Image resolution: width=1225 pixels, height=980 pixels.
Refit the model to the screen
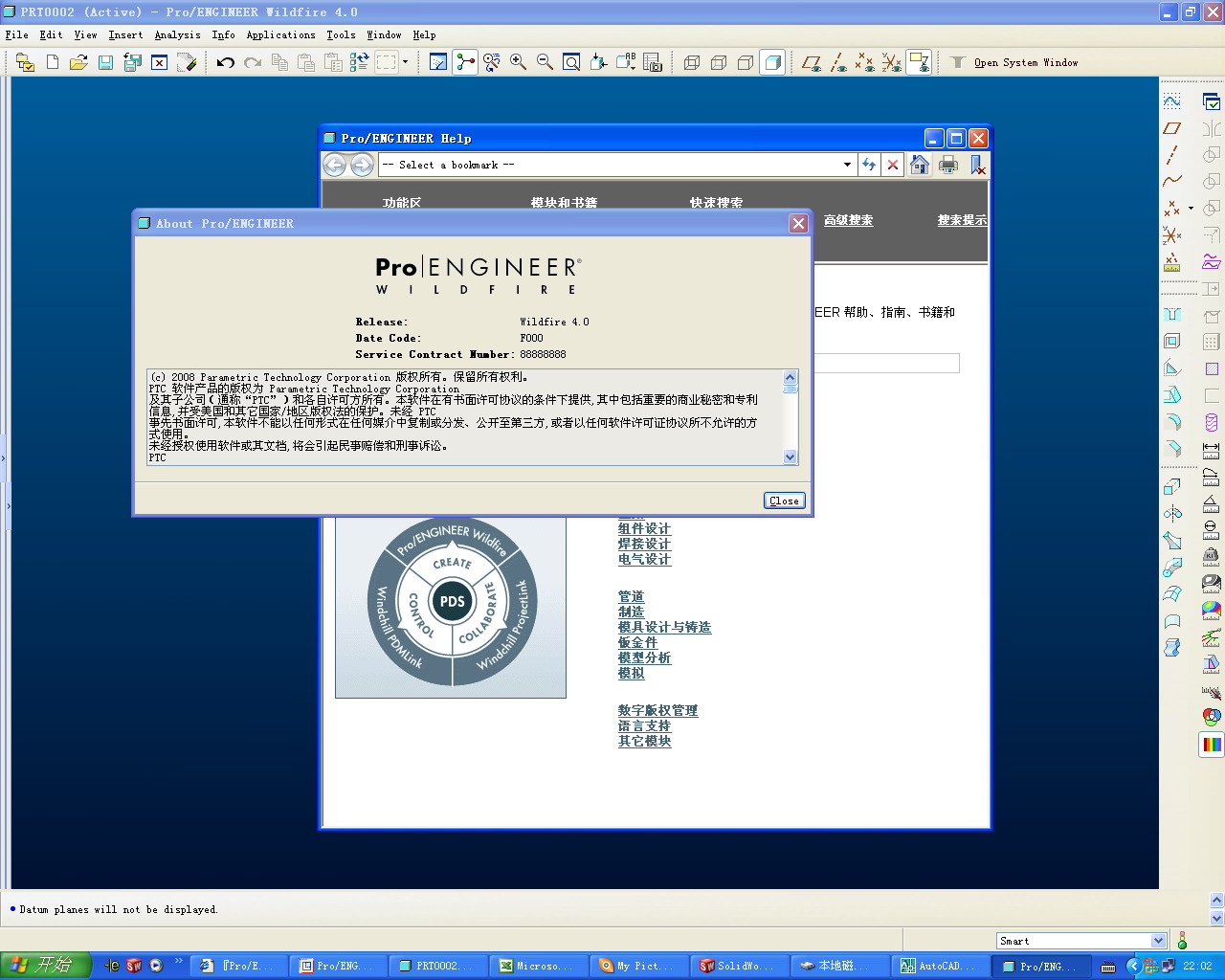571,63
